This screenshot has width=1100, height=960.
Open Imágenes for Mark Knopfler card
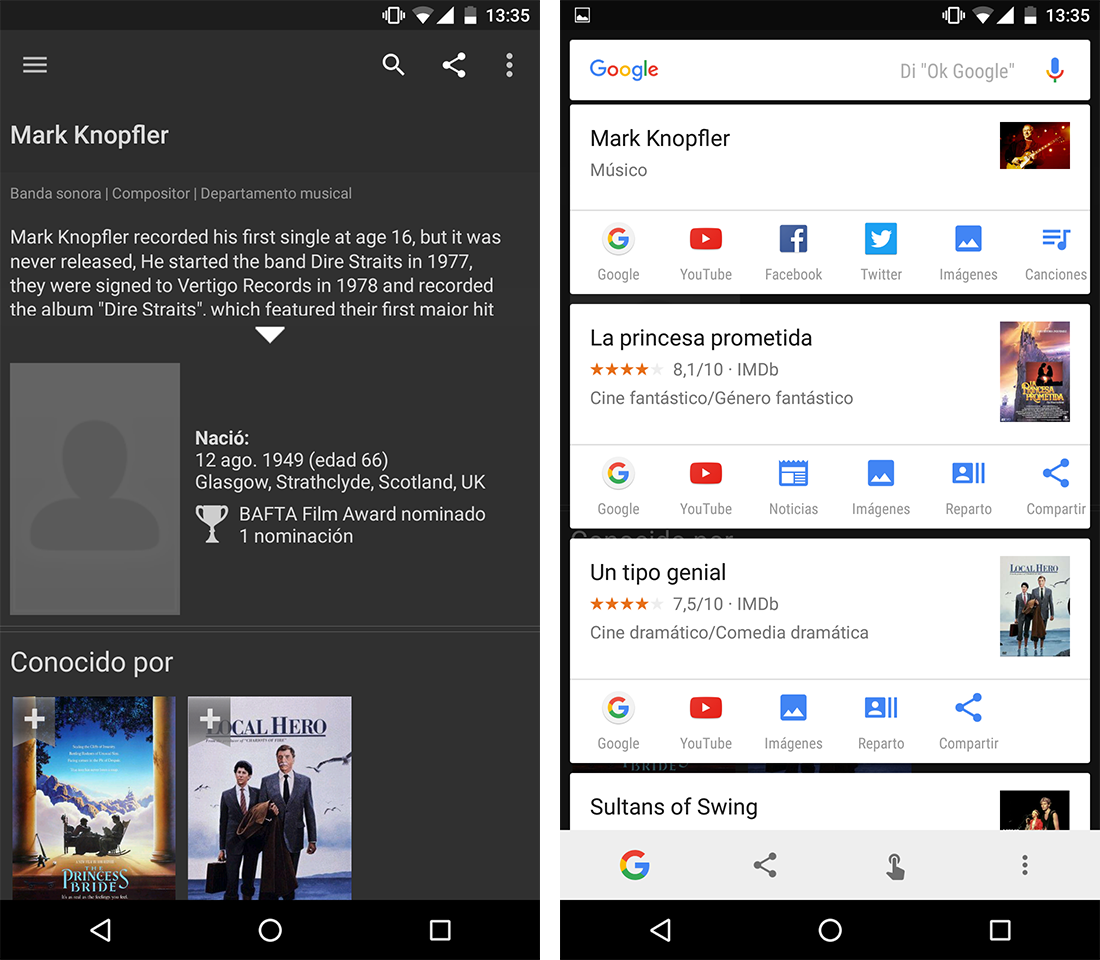[x=968, y=253]
